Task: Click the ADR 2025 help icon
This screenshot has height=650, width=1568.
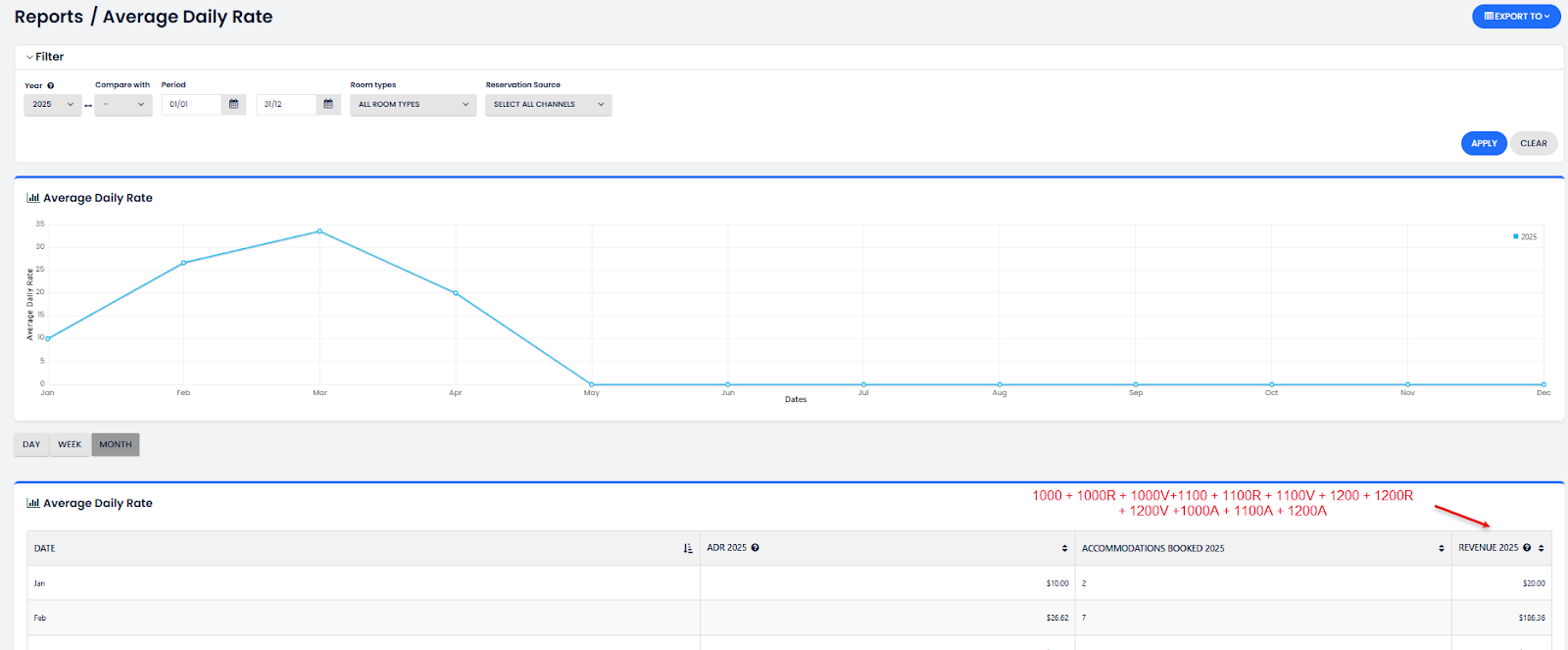Action: 756,548
